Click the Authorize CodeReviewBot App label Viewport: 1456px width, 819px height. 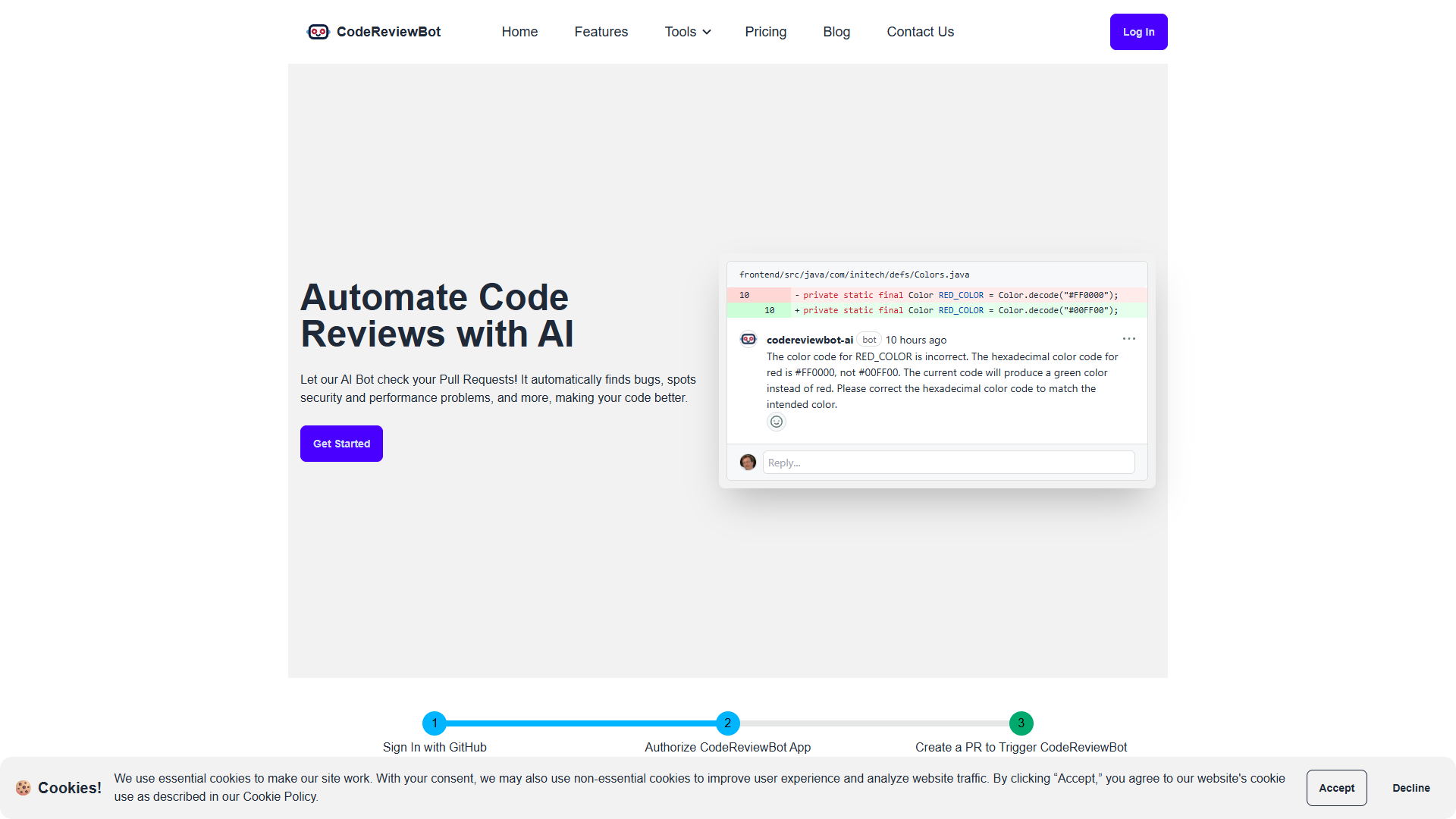pos(727,747)
